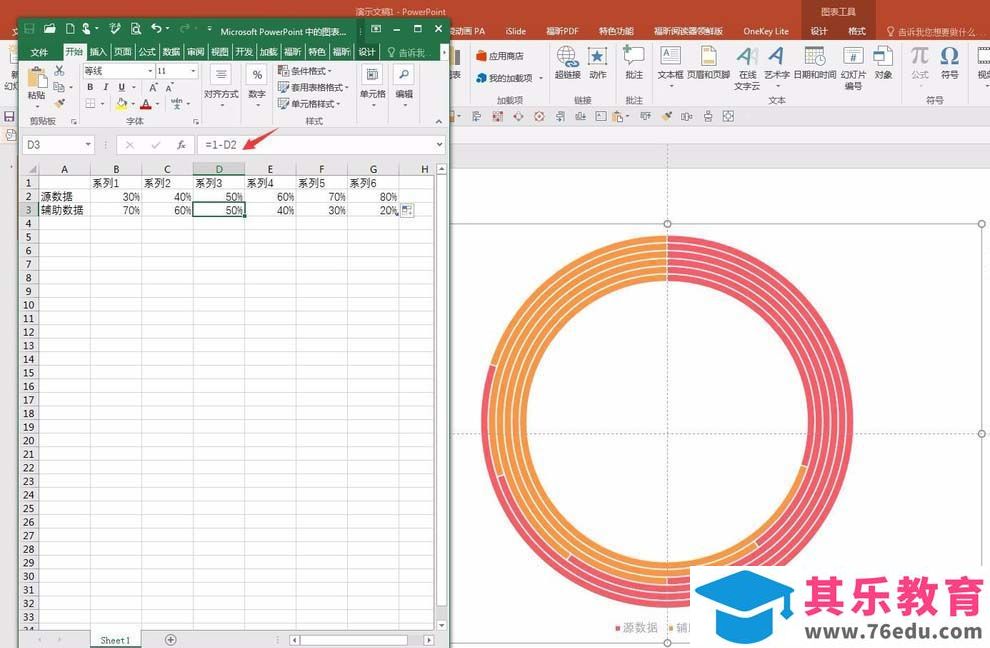Apply the yellow fill color bucket
Screen dimensions: 990x648
click(x=122, y=104)
